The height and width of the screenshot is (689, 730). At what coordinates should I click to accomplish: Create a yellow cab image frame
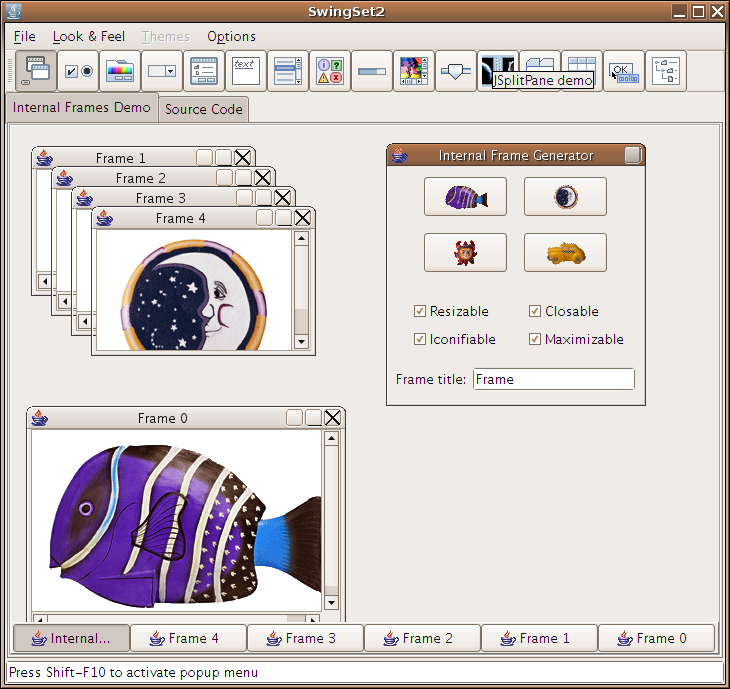(565, 253)
